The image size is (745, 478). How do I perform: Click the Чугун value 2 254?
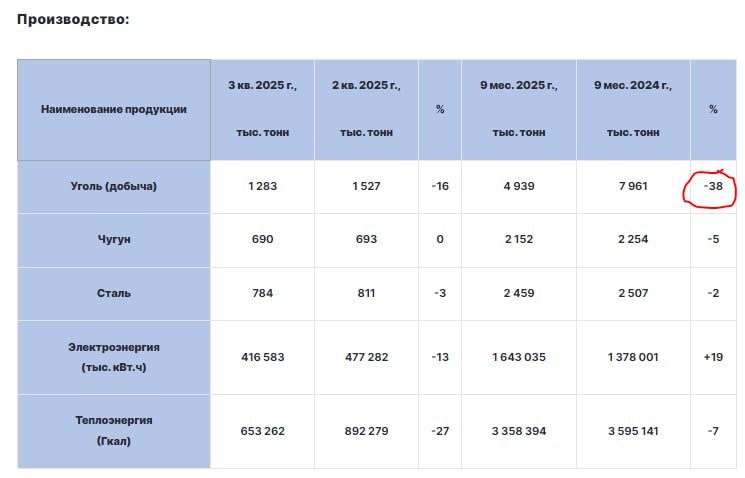tap(633, 239)
